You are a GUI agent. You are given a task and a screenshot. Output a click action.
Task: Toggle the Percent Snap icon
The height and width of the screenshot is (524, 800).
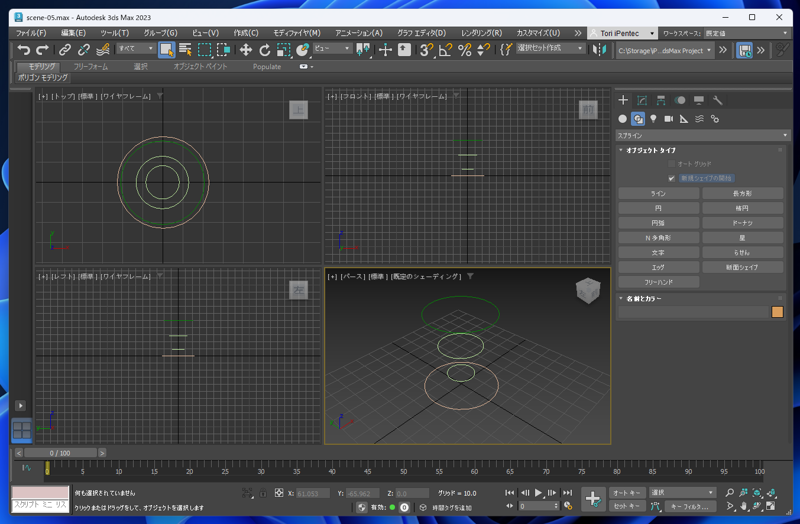464,49
